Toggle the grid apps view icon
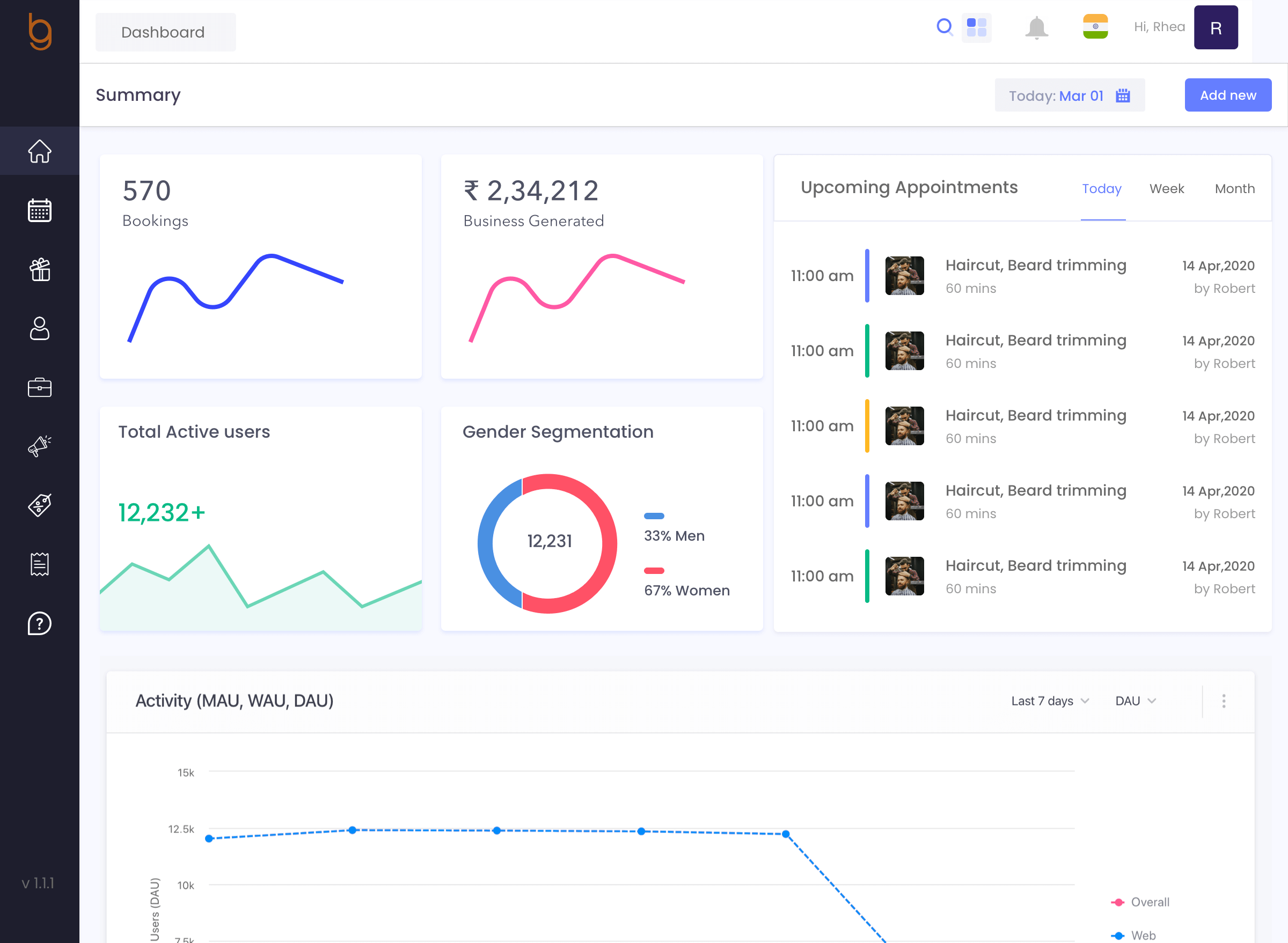 click(977, 27)
